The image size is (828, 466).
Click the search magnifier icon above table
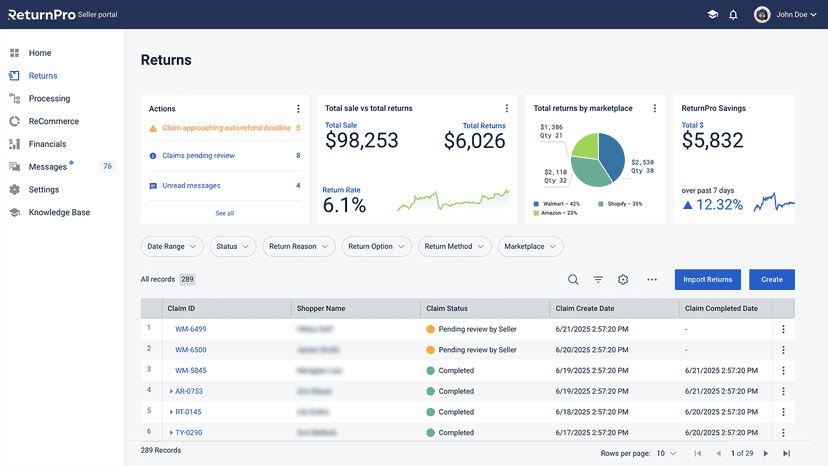click(573, 279)
